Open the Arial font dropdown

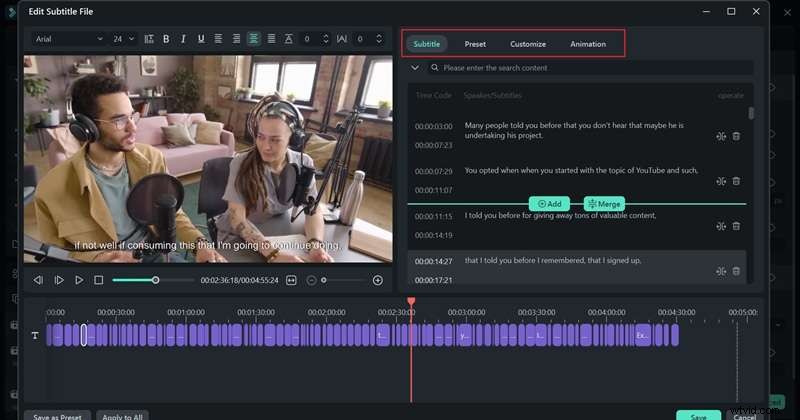click(x=69, y=39)
